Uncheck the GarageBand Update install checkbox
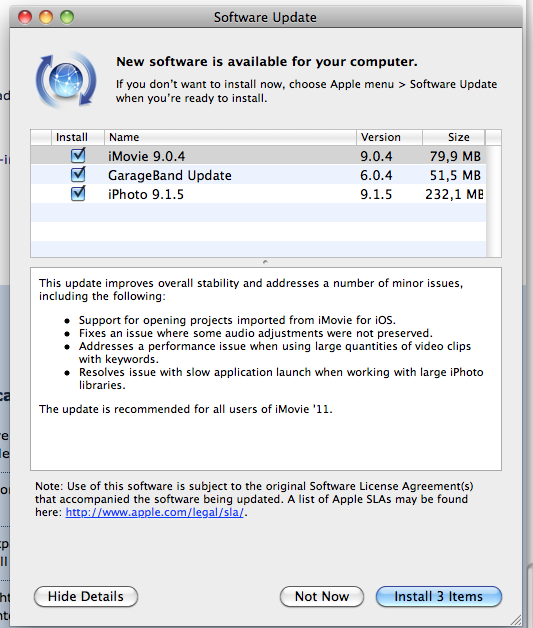The image size is (533, 628). tap(78, 175)
